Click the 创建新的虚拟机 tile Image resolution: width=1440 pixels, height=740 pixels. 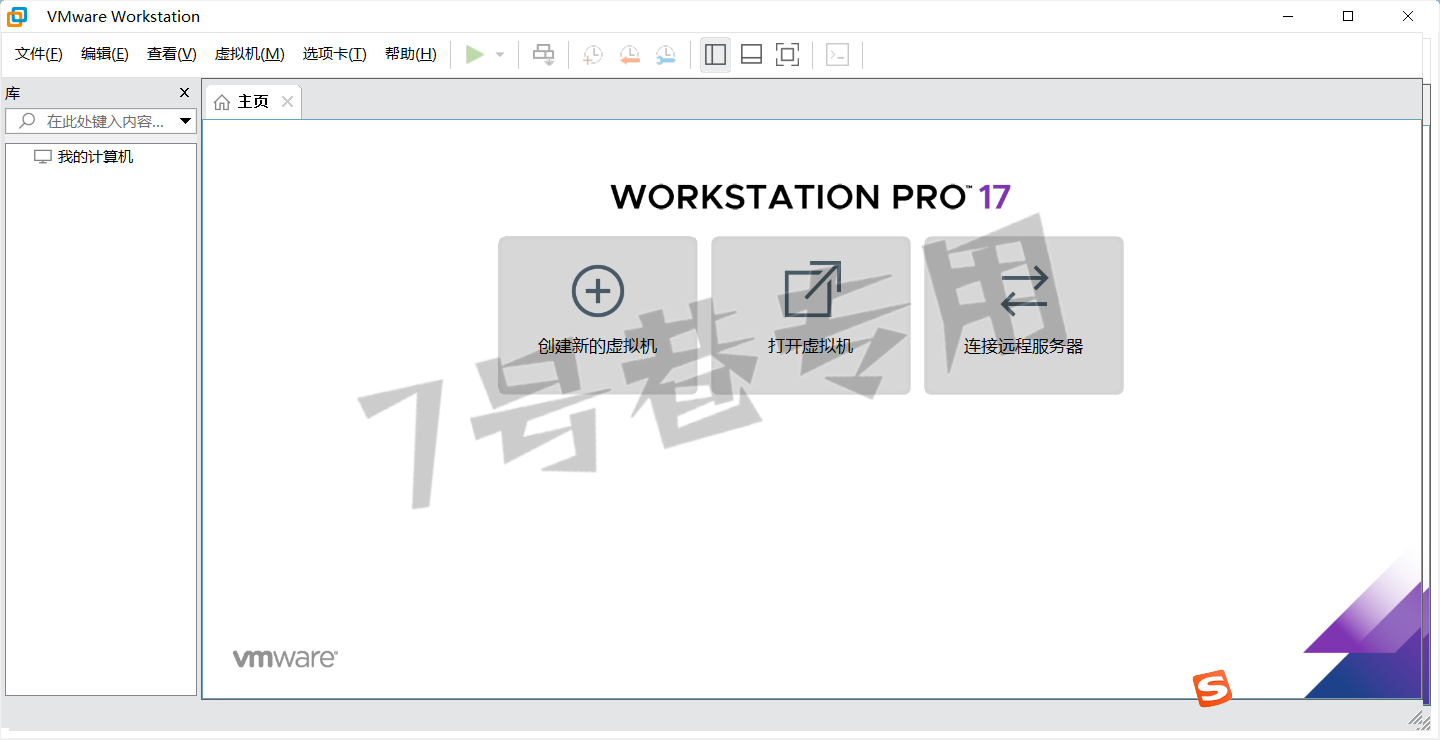pyautogui.click(x=598, y=315)
